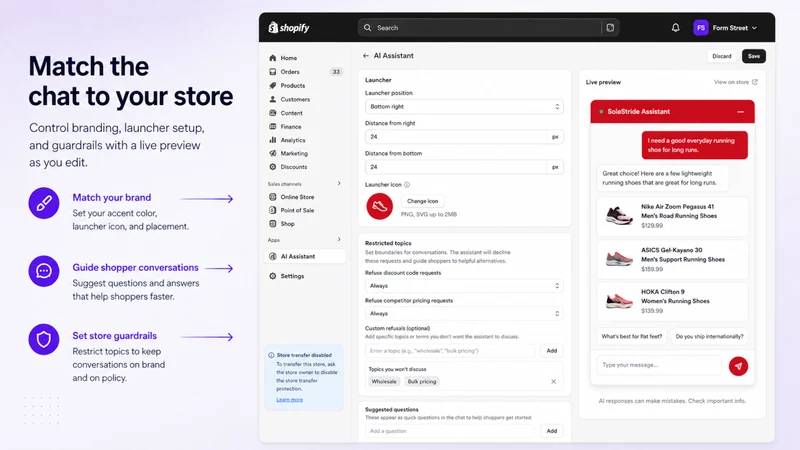Image resolution: width=800 pixels, height=450 pixels.
Task: Click the Home sidebar icon
Action: [x=272, y=58]
